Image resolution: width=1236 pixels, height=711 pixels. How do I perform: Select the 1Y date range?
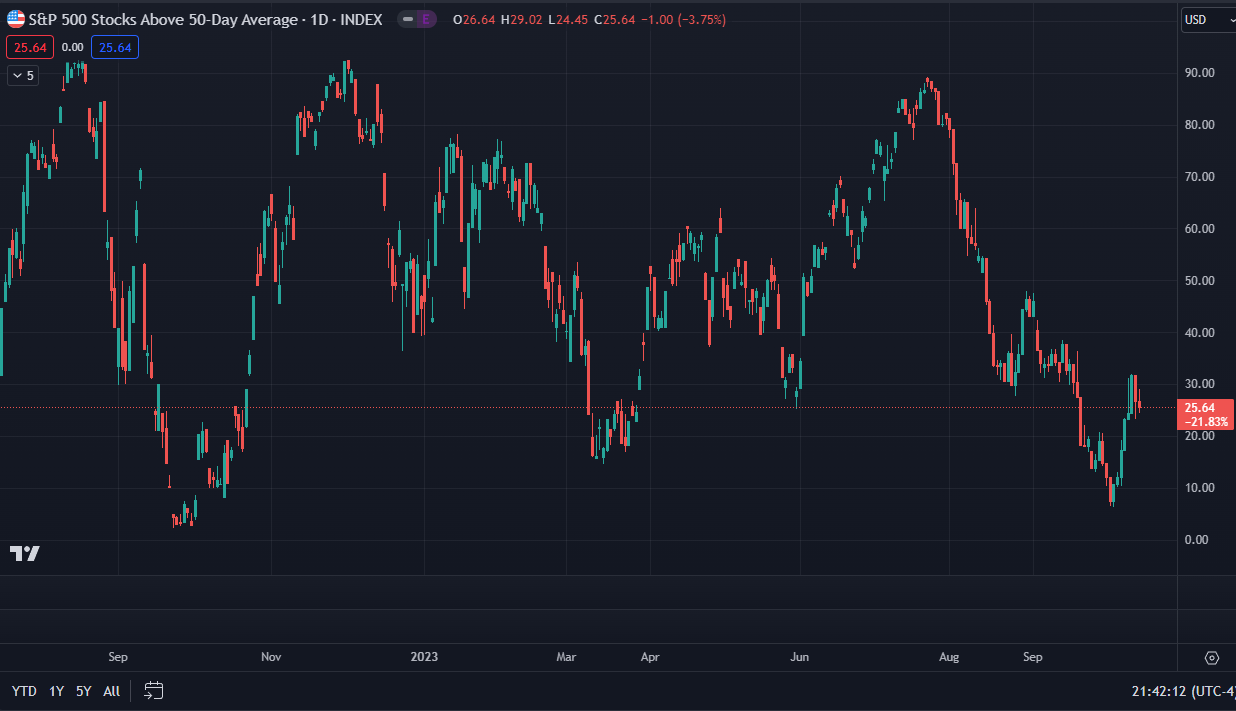(x=56, y=690)
